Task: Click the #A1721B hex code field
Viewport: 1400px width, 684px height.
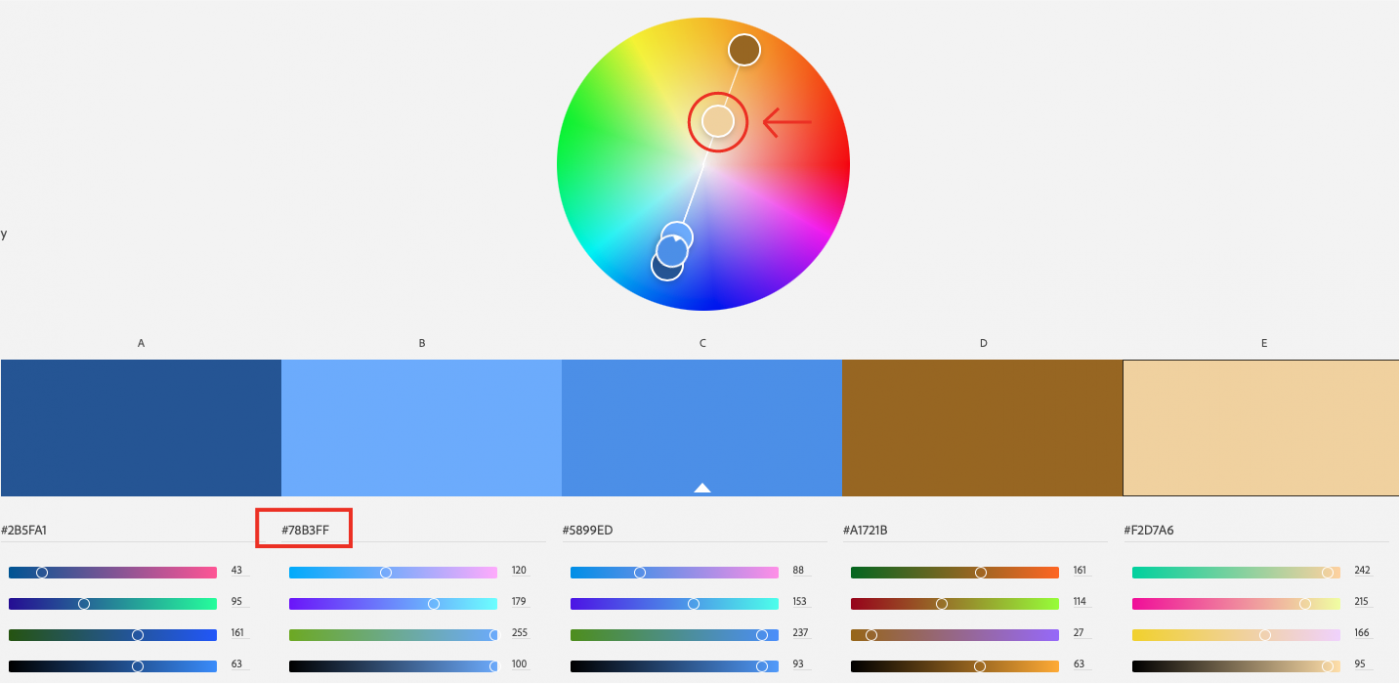Action: [865, 530]
